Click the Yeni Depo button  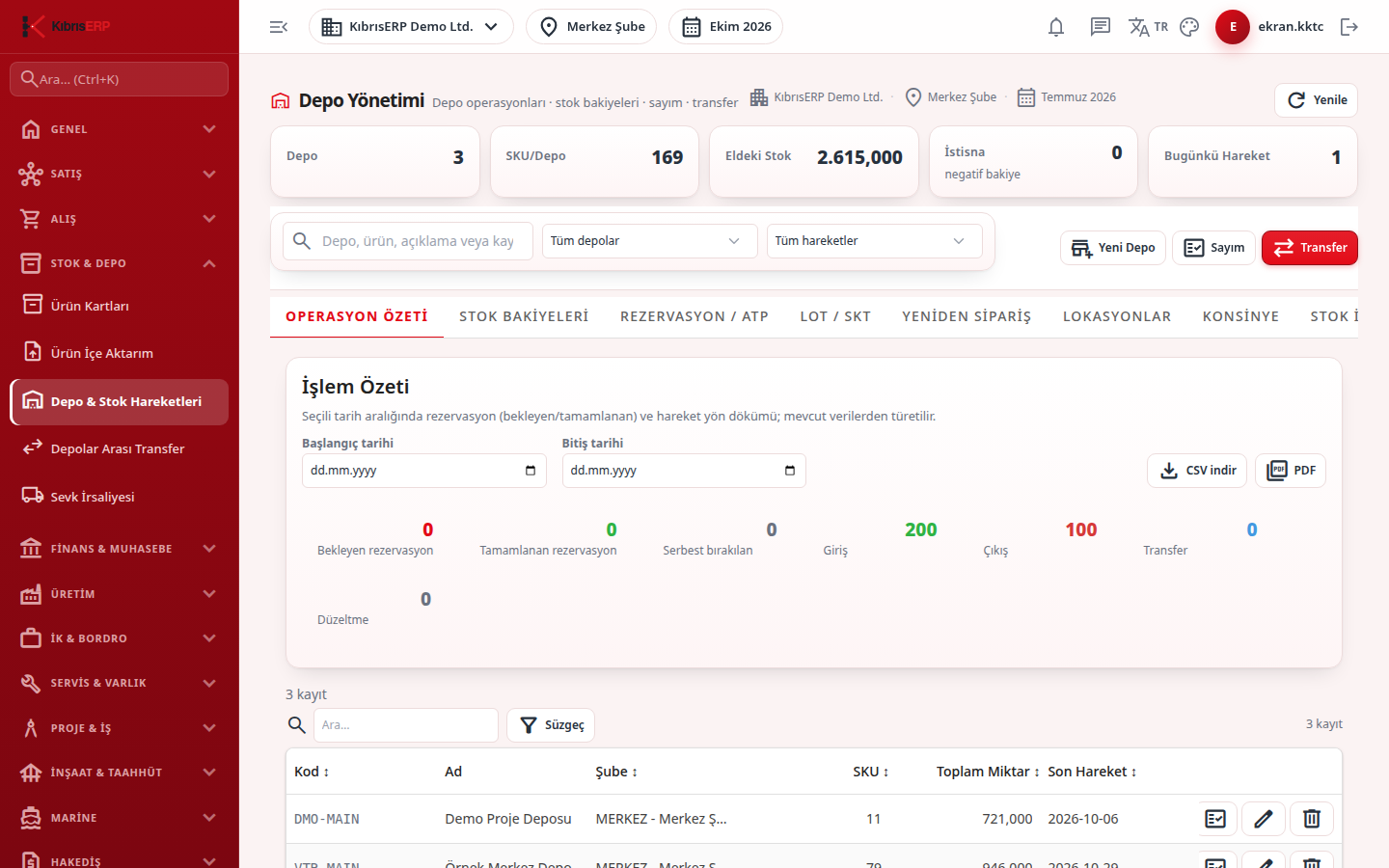pos(1113,248)
